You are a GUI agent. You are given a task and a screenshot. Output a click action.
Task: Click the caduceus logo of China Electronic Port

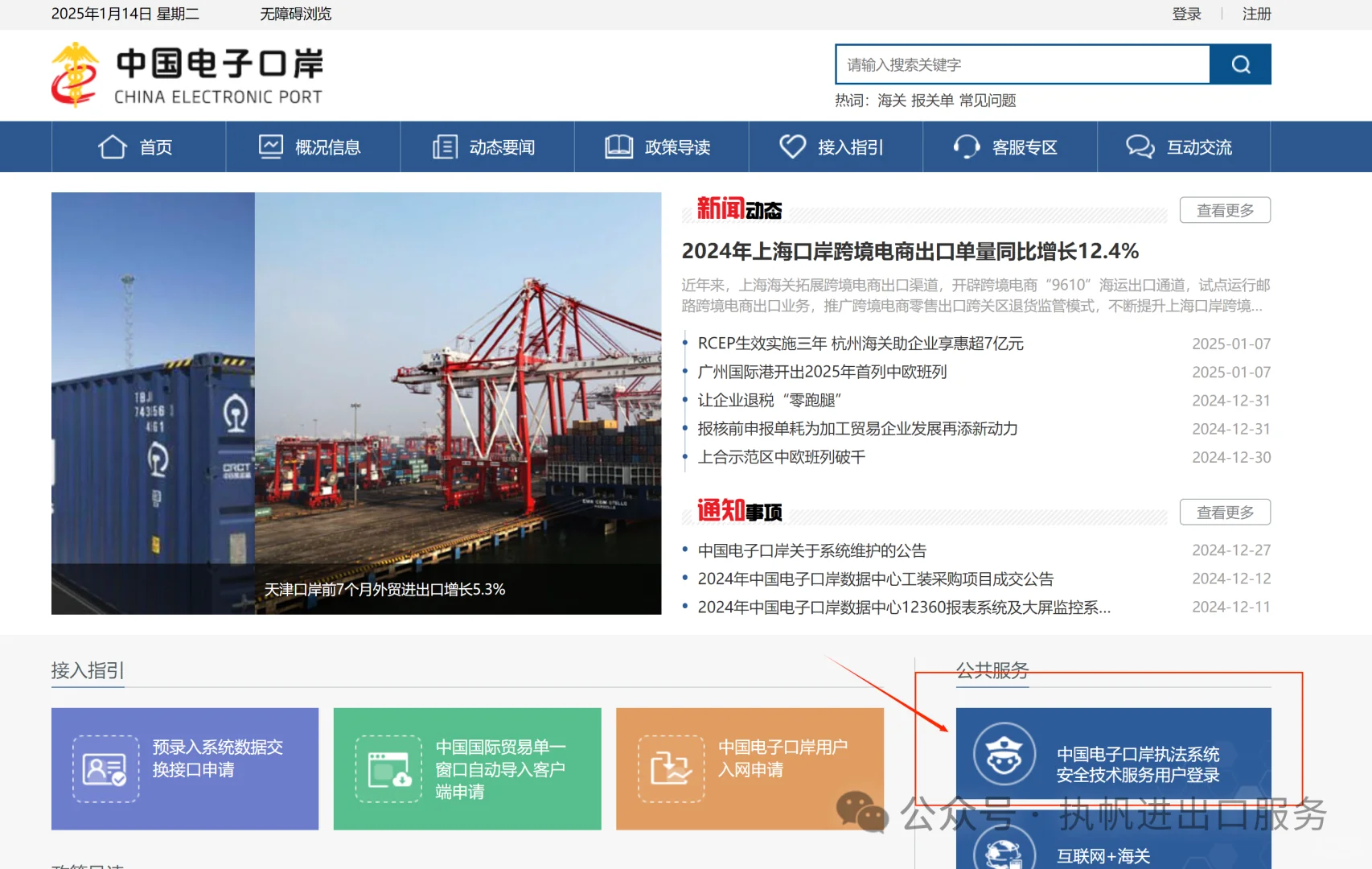(x=73, y=72)
